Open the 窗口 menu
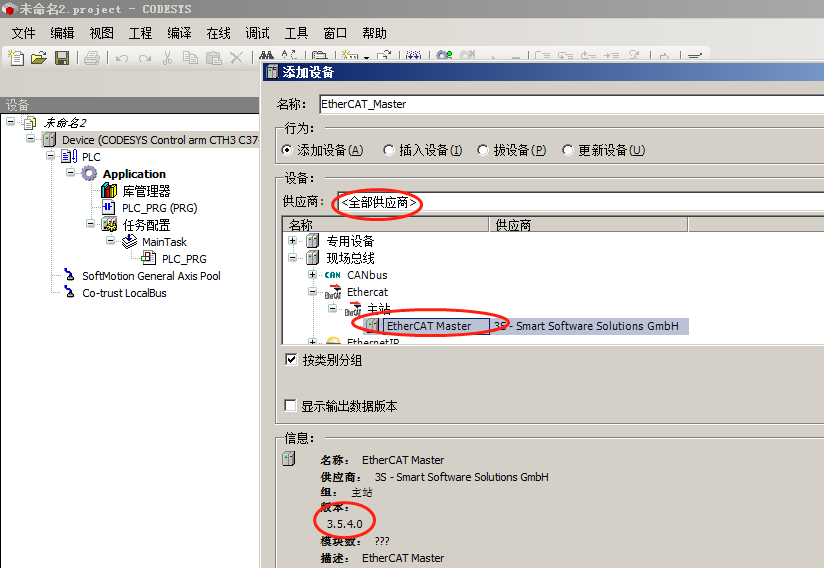Image resolution: width=824 pixels, height=568 pixels. click(335, 33)
